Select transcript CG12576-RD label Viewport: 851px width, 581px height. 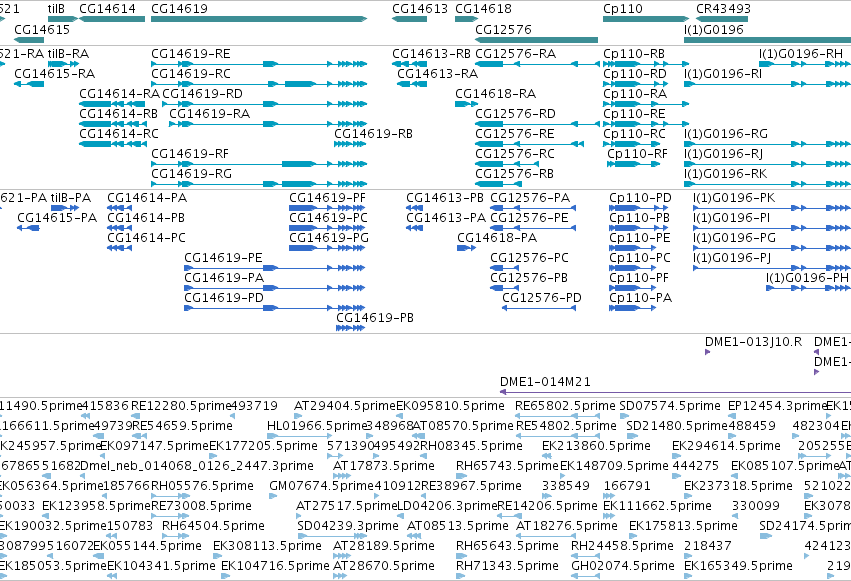point(515,114)
